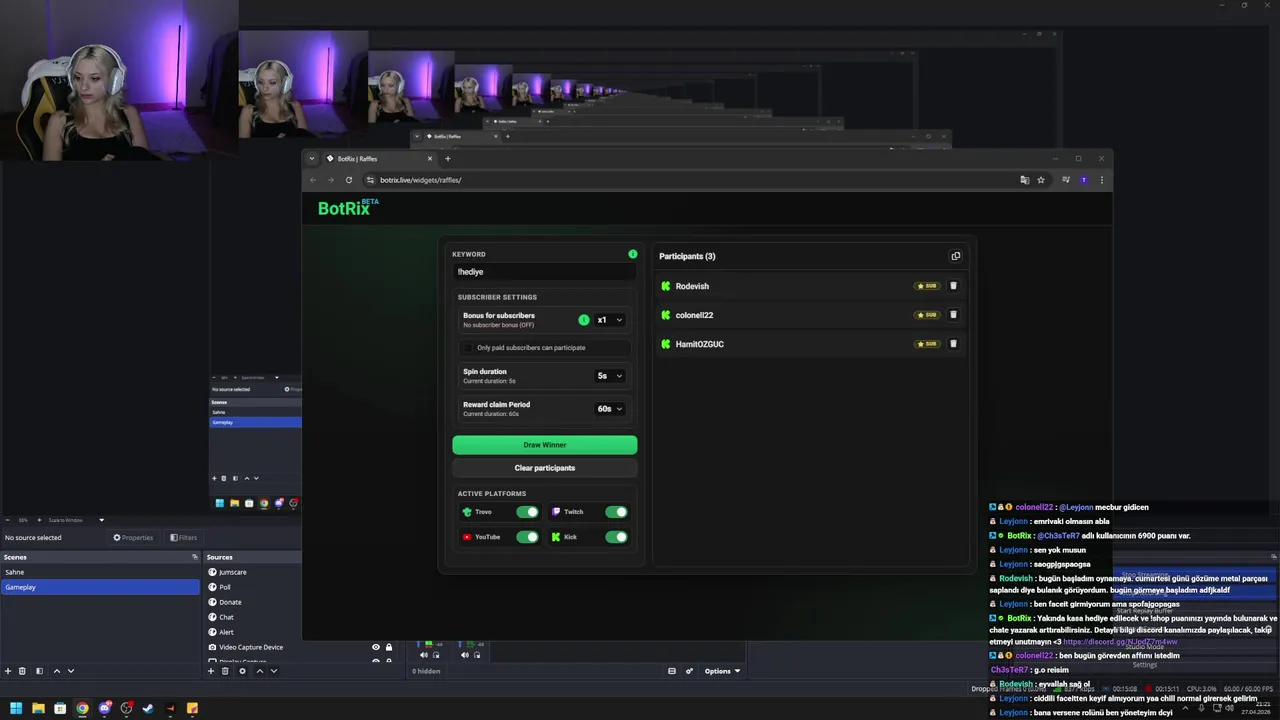Viewport: 1280px width, 720px height.
Task: Move the source down in the Sources panel
Action: [x=274, y=671]
